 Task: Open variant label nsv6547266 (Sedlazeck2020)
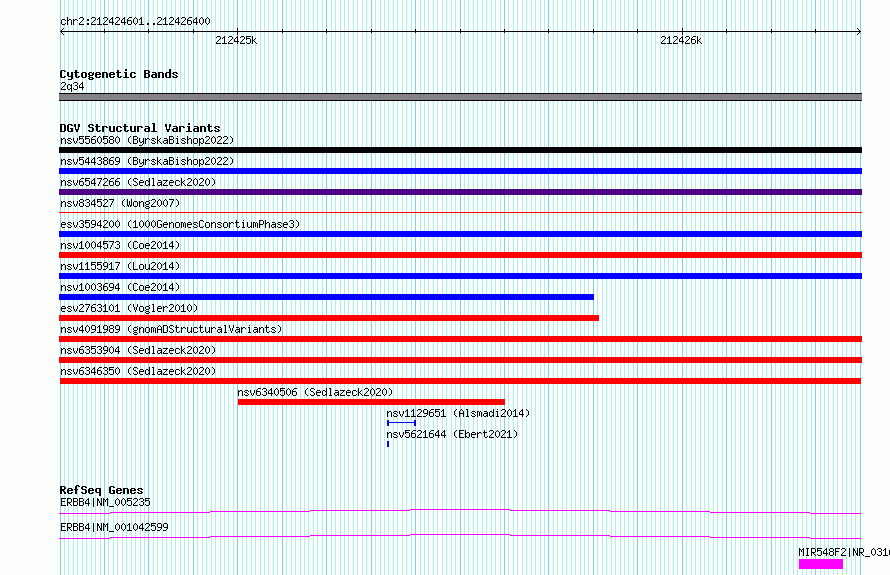point(138,182)
